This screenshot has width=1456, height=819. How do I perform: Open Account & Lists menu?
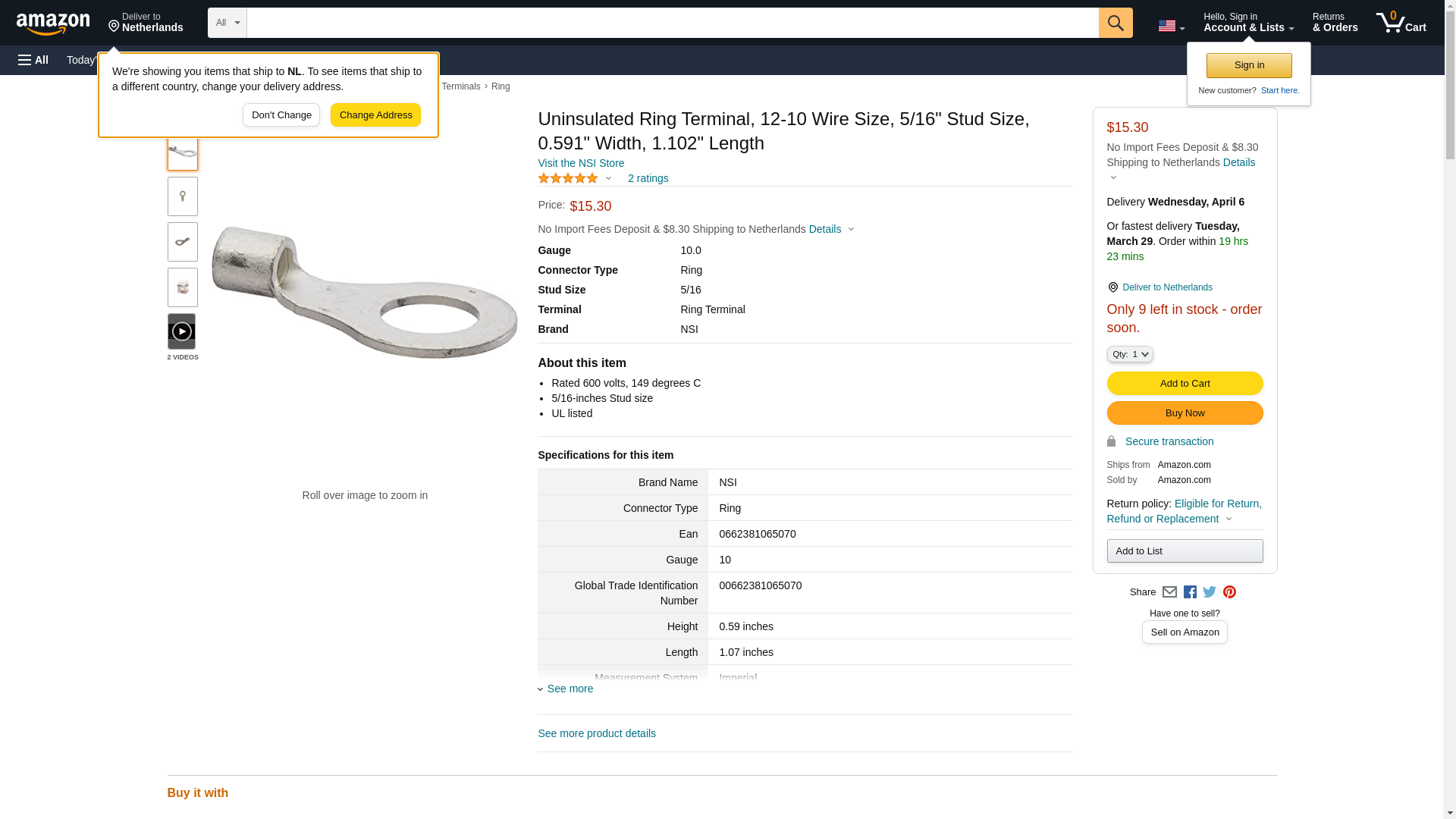pyautogui.click(x=1248, y=23)
